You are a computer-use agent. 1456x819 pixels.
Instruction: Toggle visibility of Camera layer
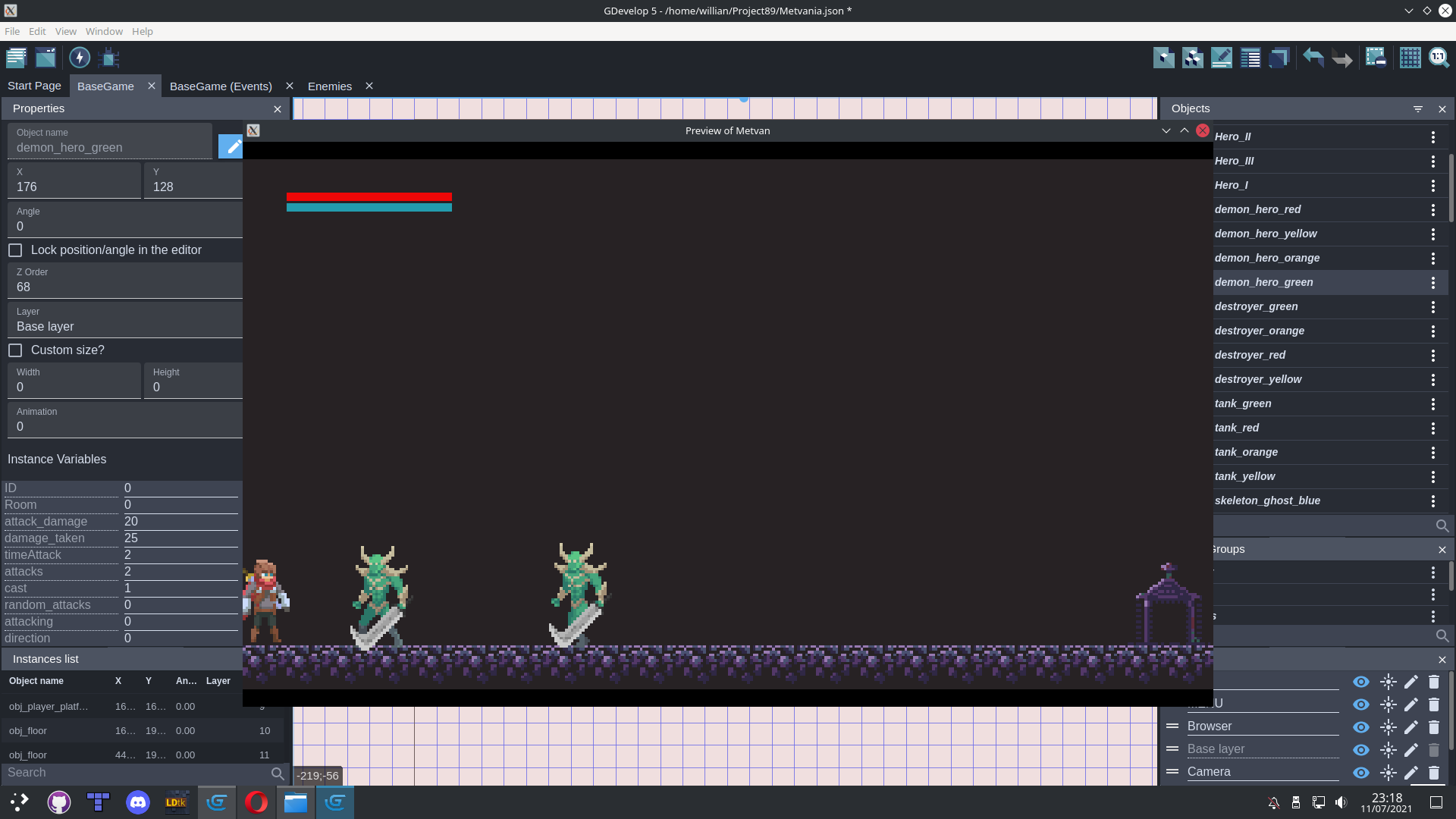[x=1361, y=773]
